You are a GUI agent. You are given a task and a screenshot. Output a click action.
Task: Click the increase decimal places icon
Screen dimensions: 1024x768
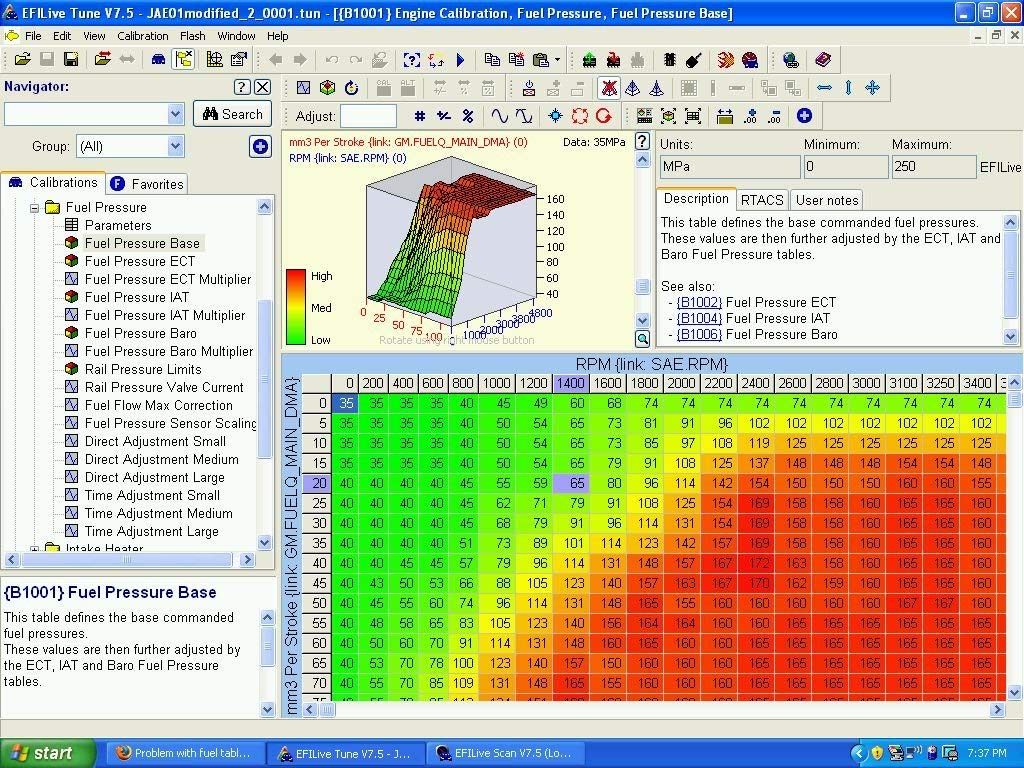pos(750,116)
